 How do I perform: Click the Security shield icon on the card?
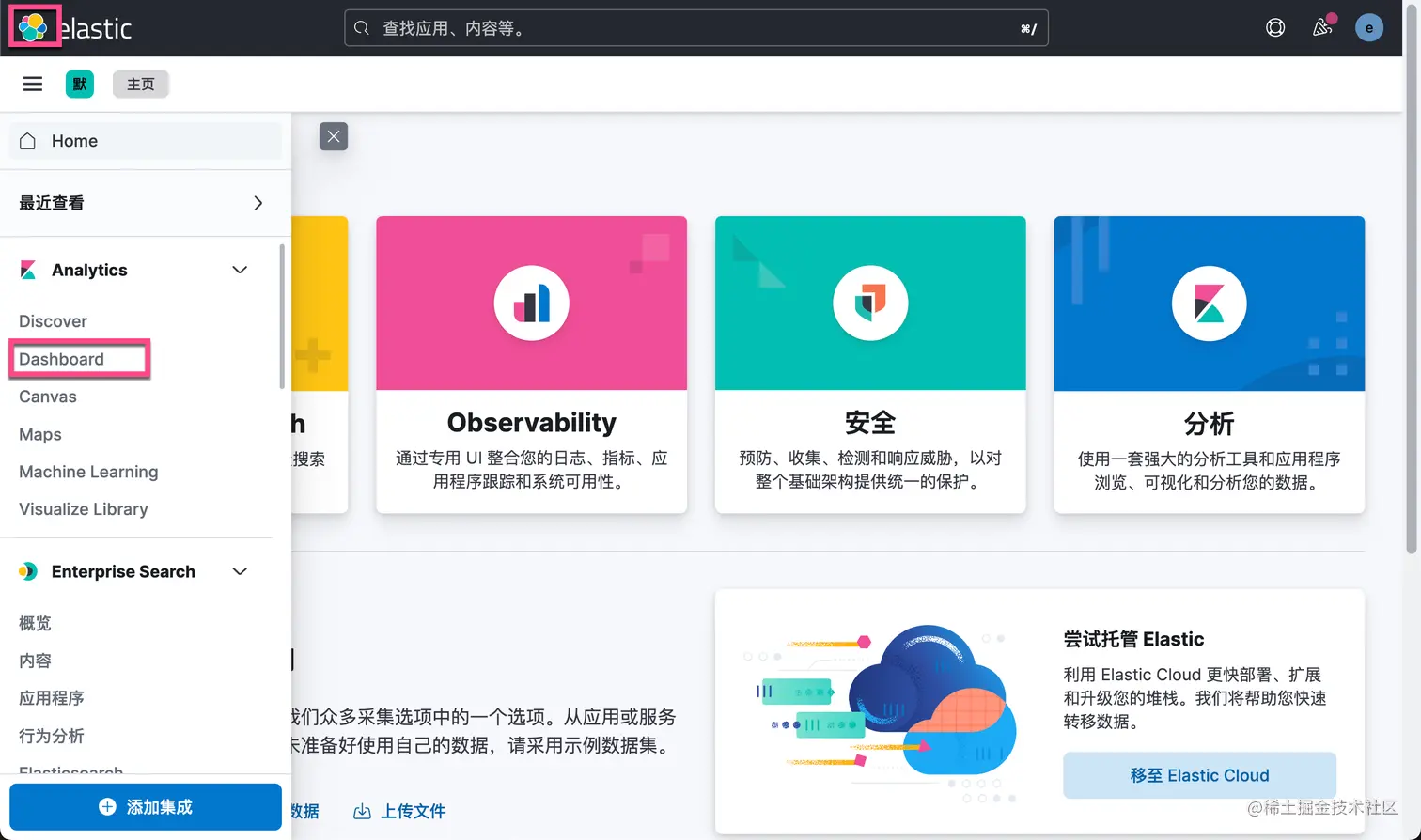point(870,303)
